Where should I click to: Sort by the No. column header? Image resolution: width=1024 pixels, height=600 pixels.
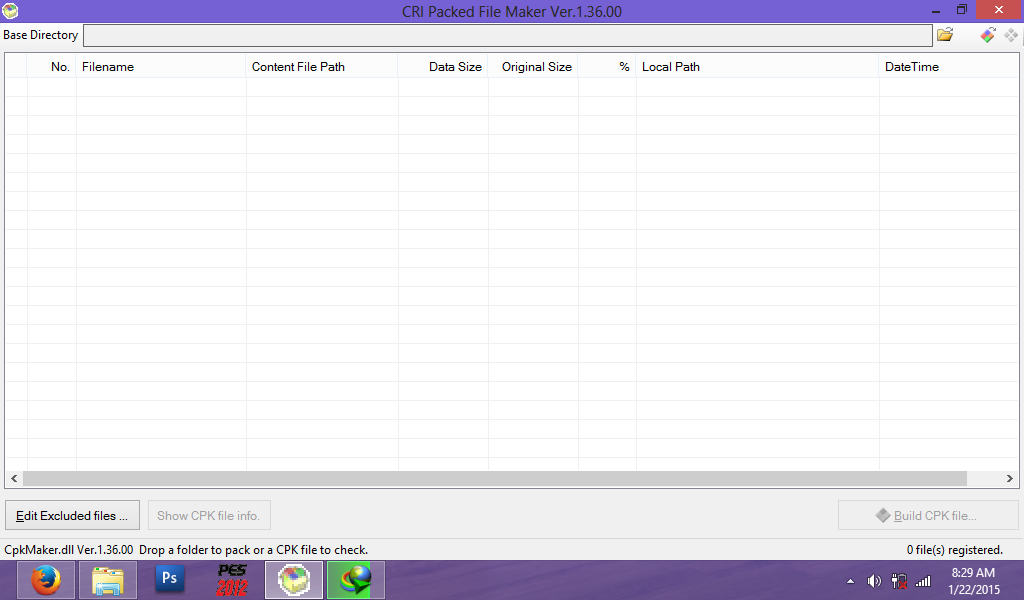(52, 67)
